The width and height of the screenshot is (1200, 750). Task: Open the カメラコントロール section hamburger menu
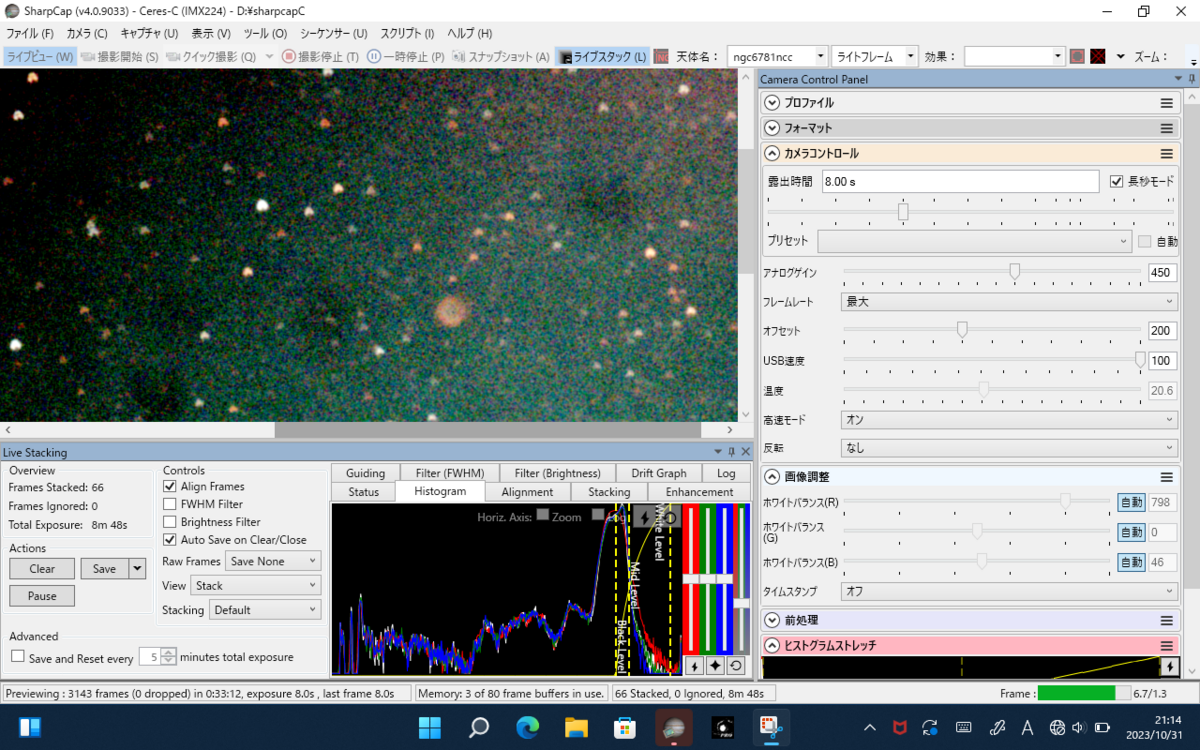[x=1166, y=154]
